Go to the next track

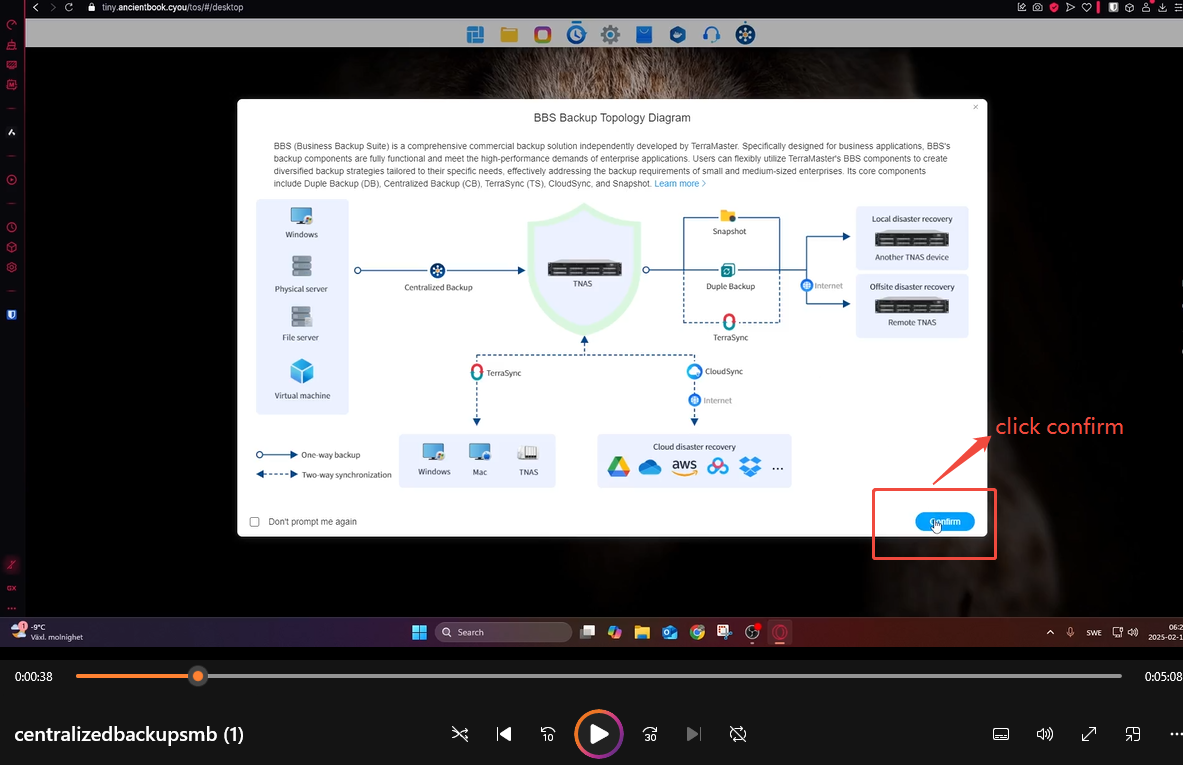pyautogui.click(x=693, y=734)
